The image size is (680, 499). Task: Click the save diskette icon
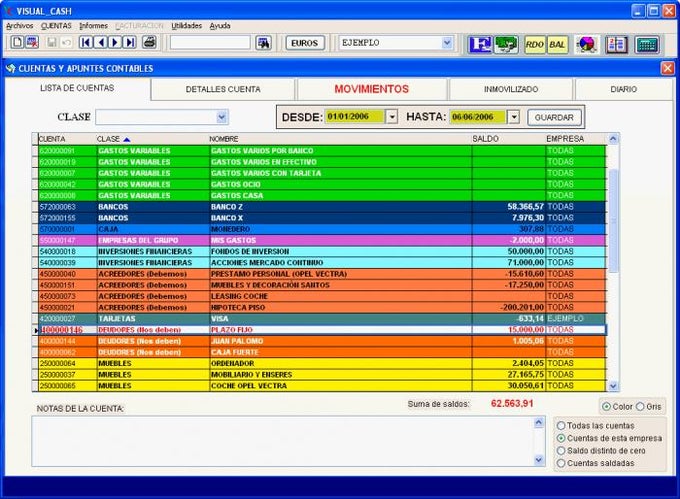(x=52, y=42)
